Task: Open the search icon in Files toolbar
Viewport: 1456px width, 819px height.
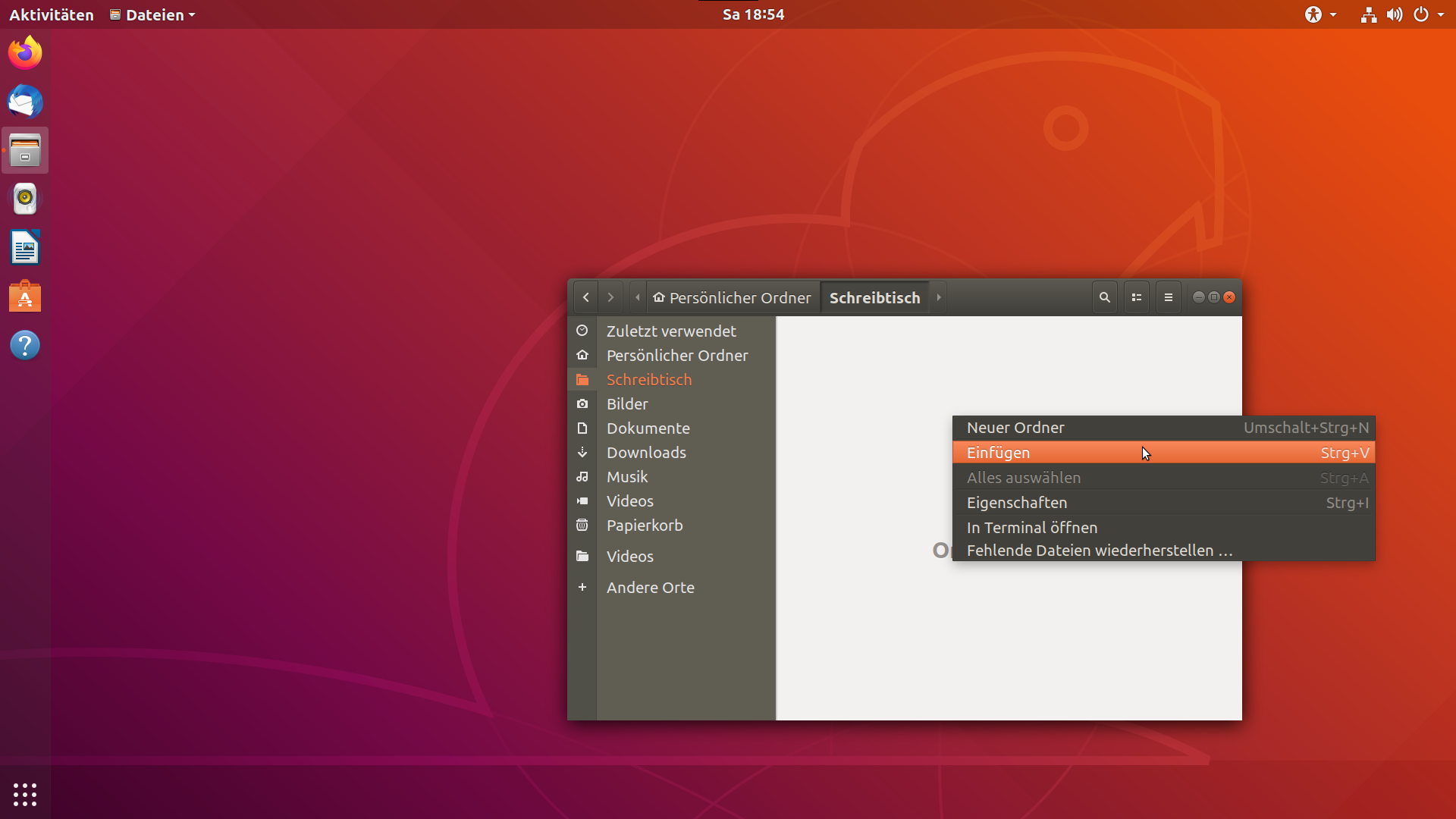Action: [1105, 297]
